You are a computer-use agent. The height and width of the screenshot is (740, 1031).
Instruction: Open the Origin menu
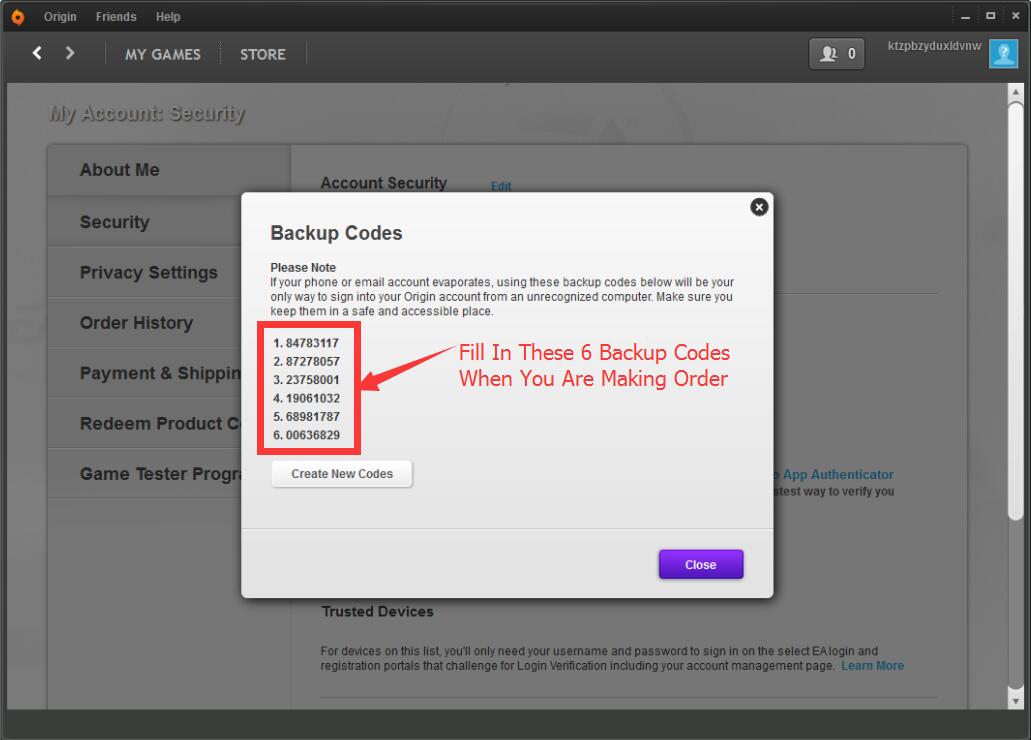pos(60,17)
